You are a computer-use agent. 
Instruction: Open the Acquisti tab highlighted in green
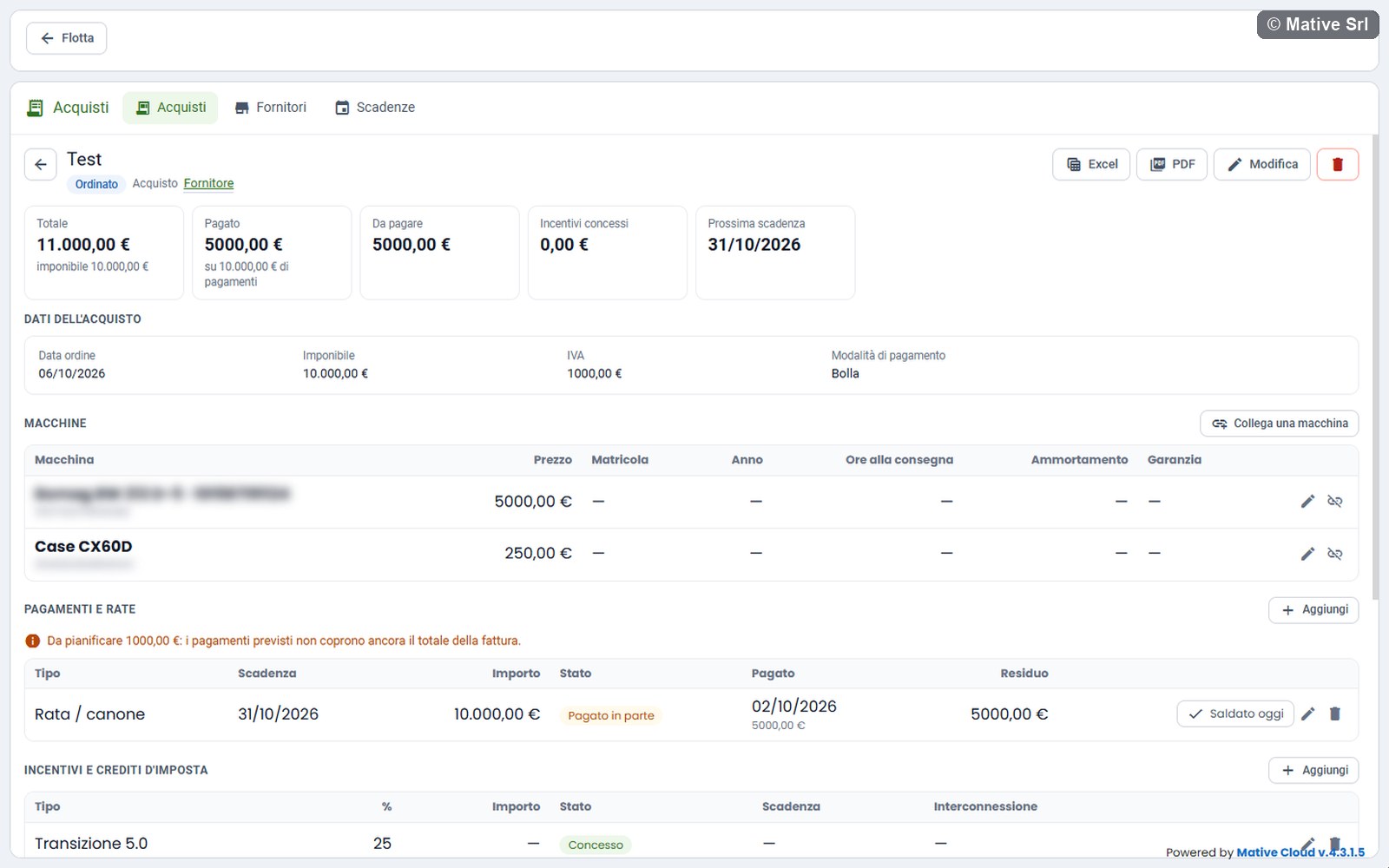(x=170, y=108)
